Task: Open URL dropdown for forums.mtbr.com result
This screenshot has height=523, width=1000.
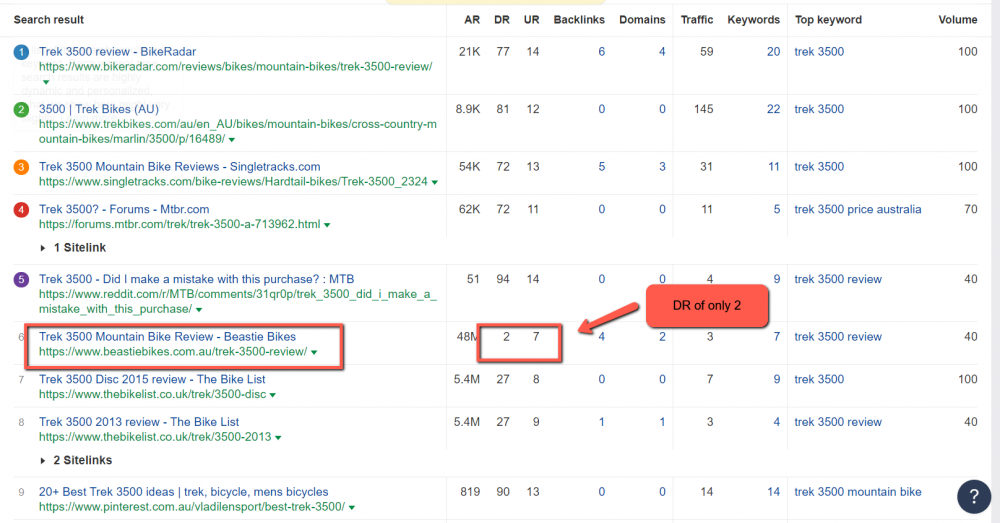Action: click(x=327, y=225)
